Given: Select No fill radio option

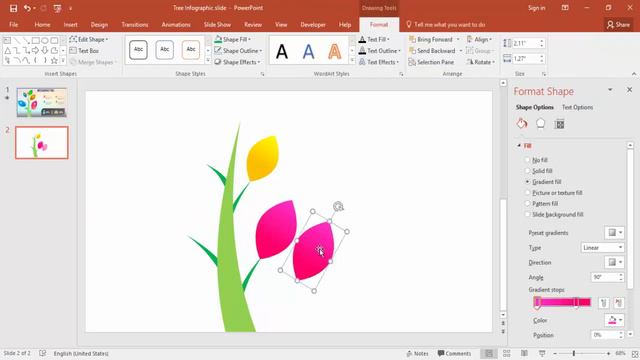Looking at the screenshot, I should pyautogui.click(x=527, y=160).
